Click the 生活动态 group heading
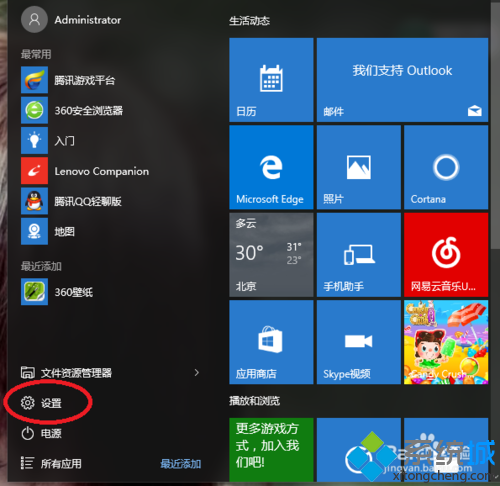The height and width of the screenshot is (486, 500). tap(249, 21)
